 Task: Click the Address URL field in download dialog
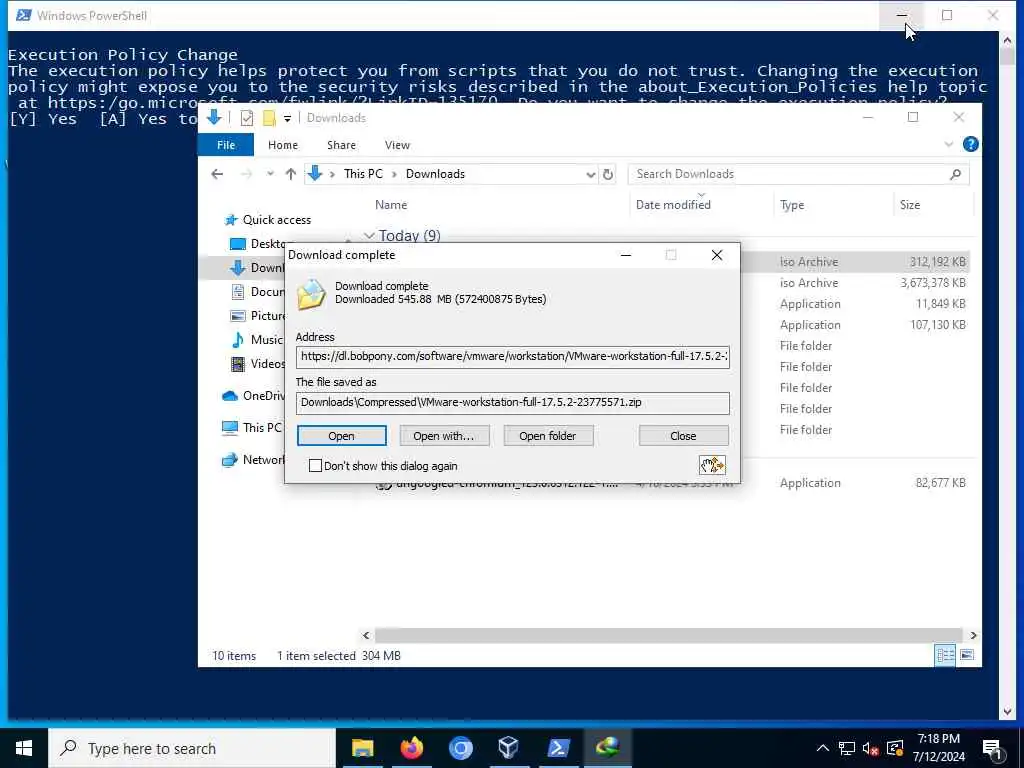(x=513, y=357)
